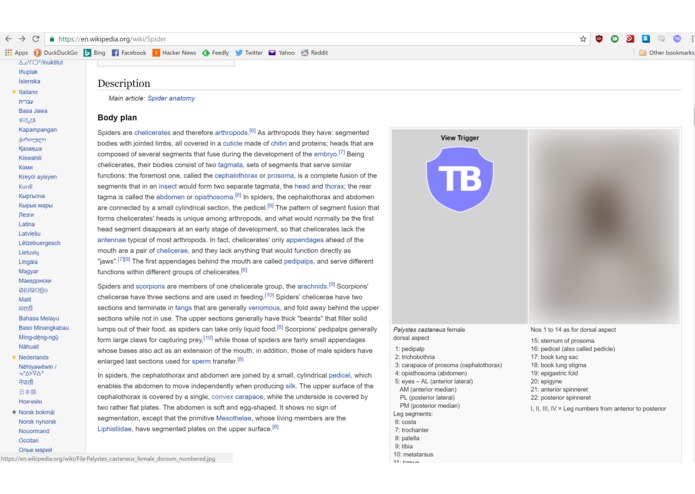Image resolution: width=695 pixels, height=494 pixels.
Task: Open the Apps bookmarks shortcut
Action: point(16,53)
